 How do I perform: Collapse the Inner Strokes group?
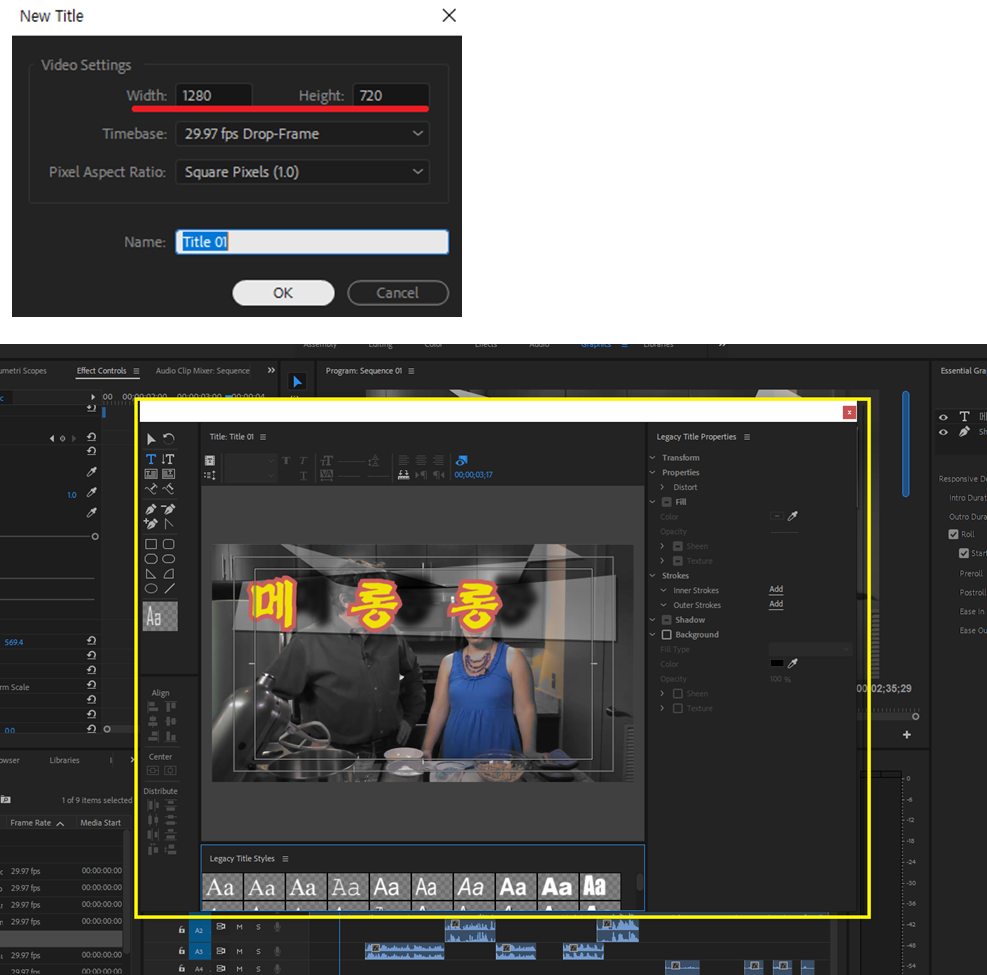pos(663,590)
